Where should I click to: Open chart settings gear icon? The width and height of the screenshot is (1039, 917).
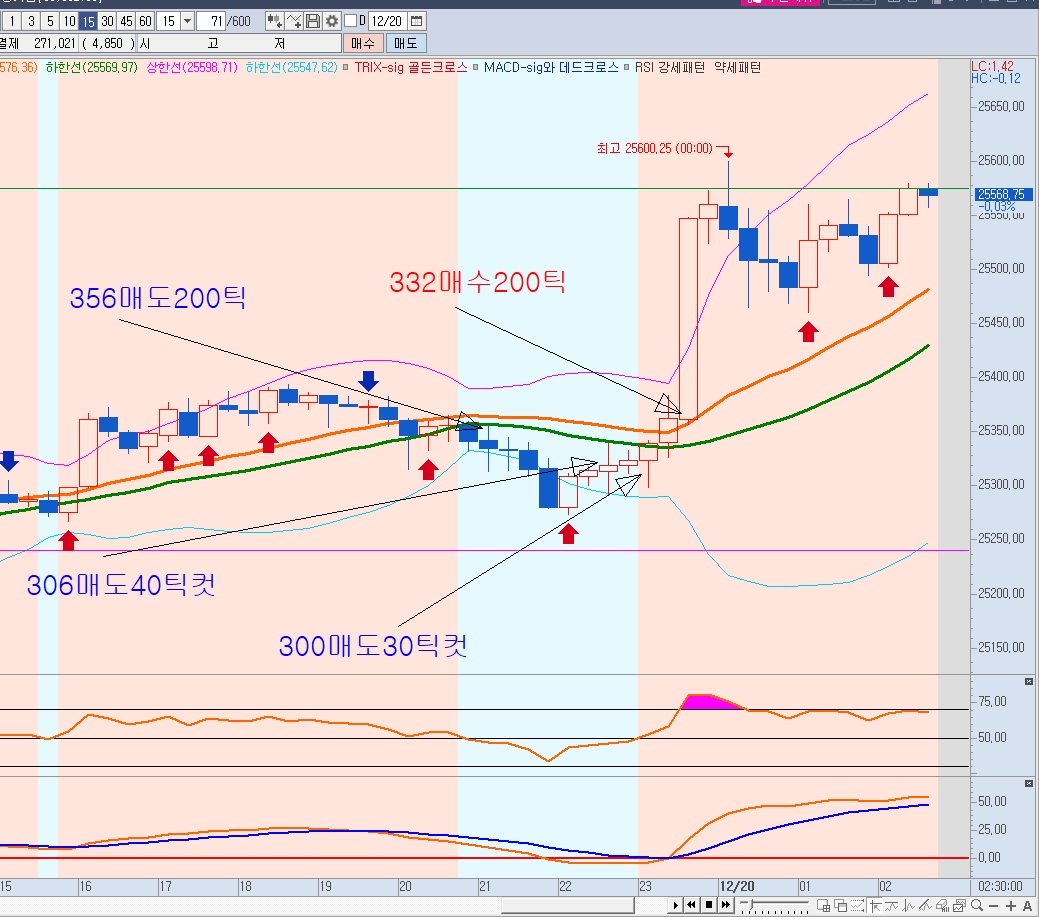(333, 21)
